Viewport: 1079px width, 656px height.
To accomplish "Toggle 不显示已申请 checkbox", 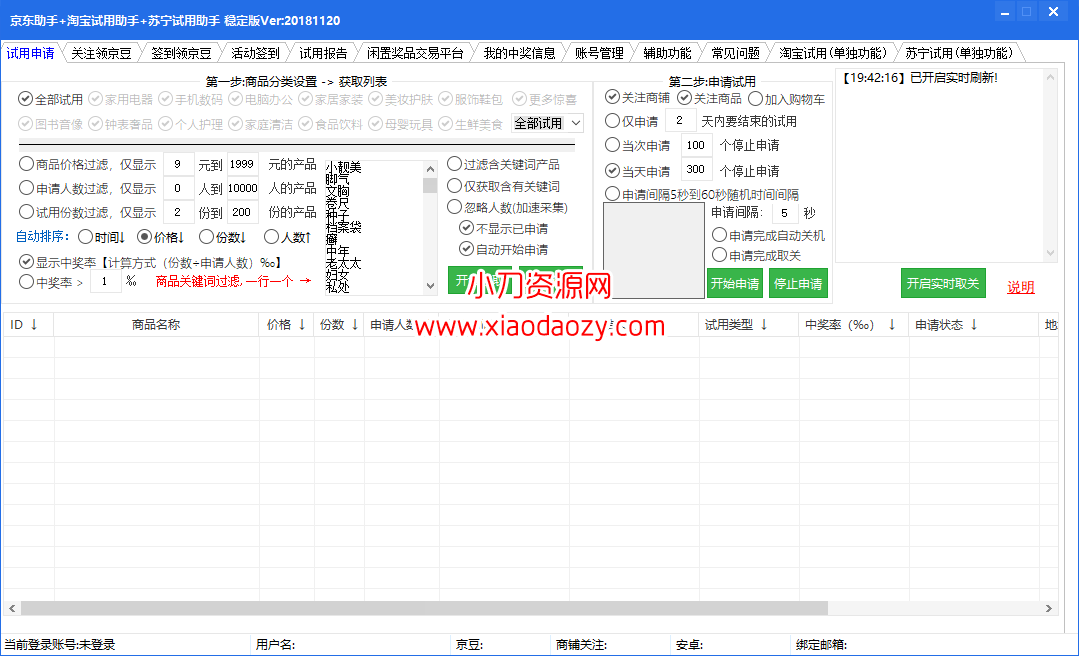I will tap(504, 229).
